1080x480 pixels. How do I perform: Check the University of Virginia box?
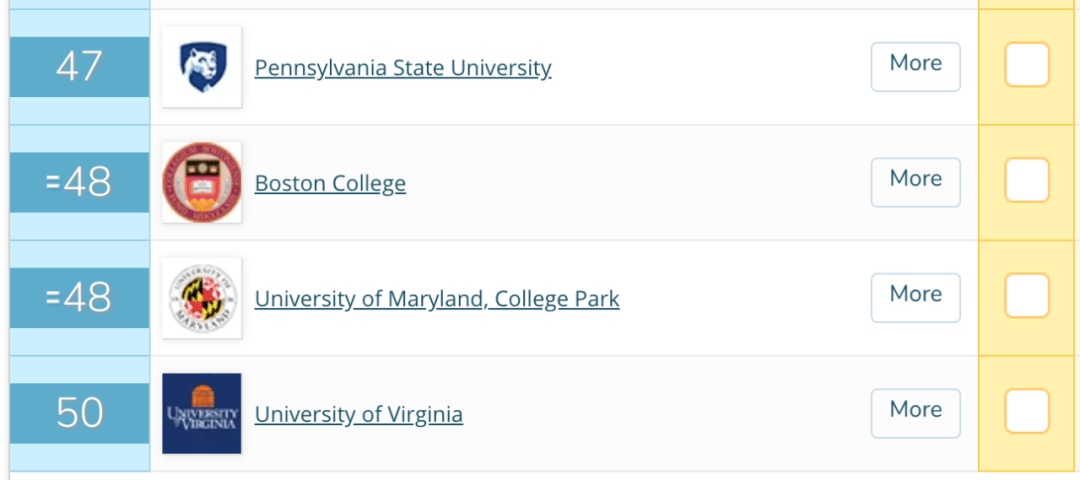pos(1026,412)
